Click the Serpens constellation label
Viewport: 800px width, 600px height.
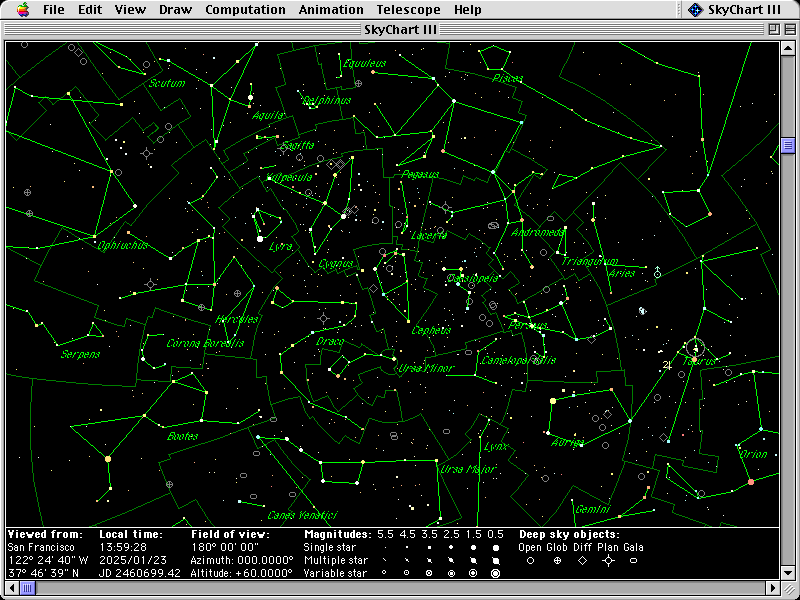pos(81,354)
